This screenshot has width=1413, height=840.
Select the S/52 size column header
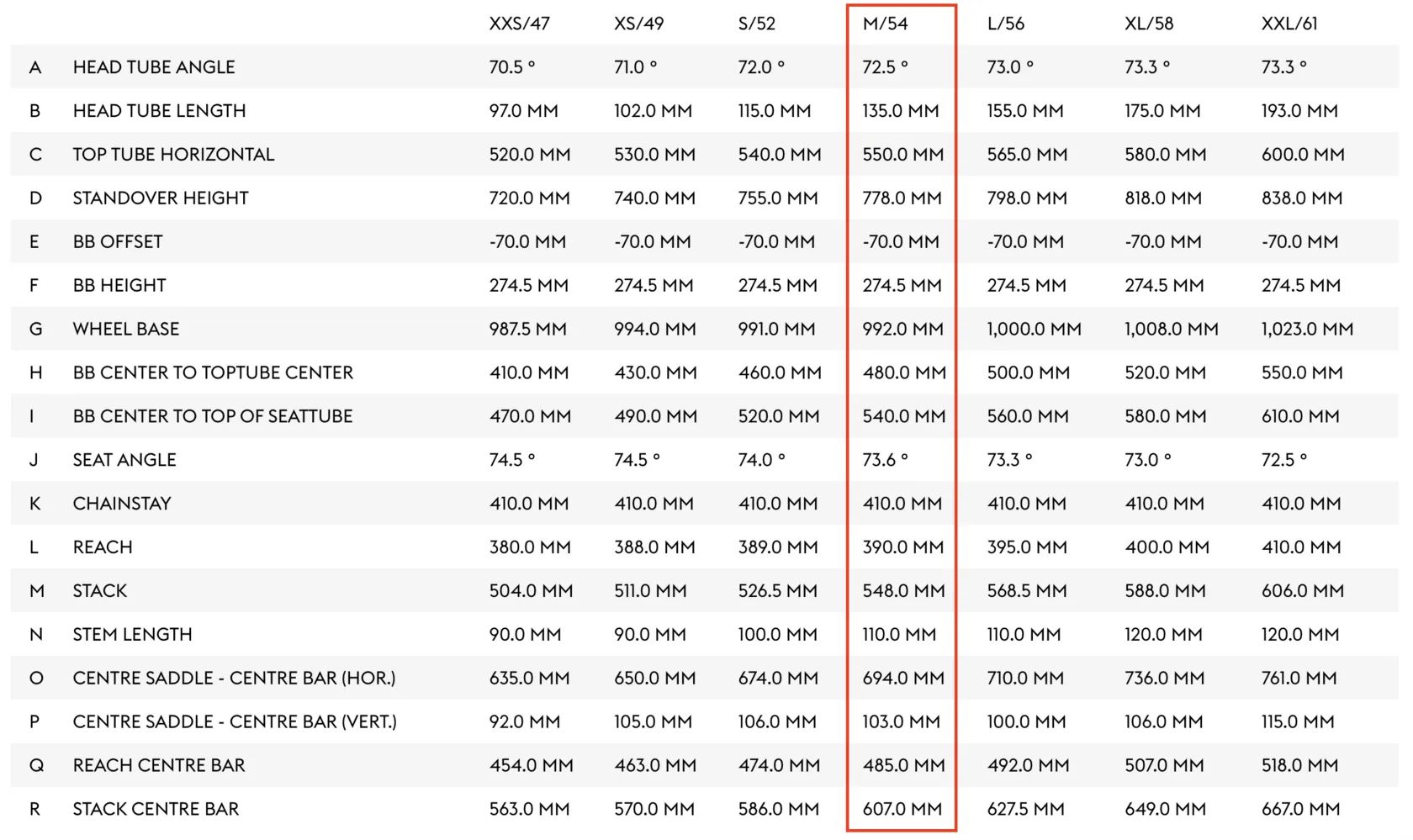pos(756,24)
